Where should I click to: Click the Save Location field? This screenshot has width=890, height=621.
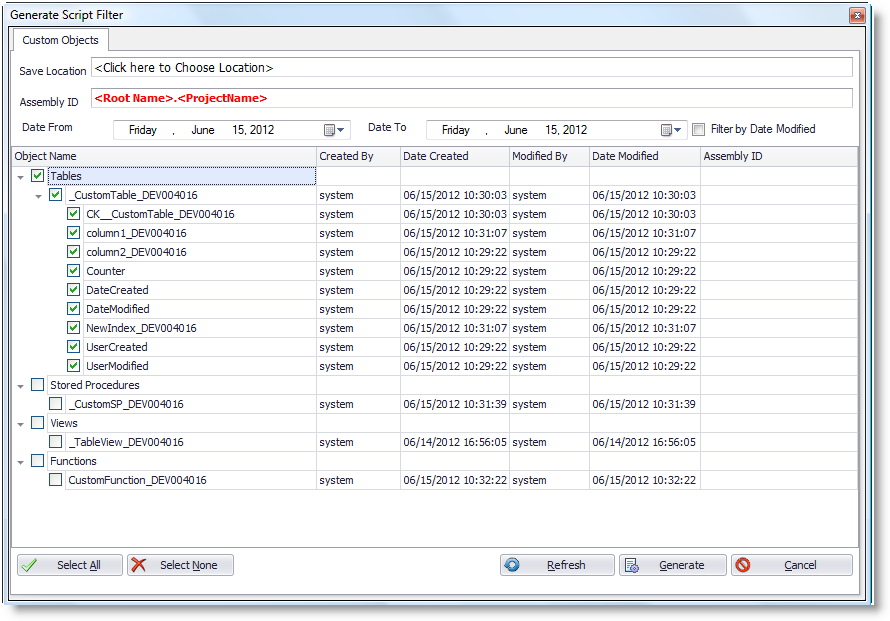tap(471, 68)
